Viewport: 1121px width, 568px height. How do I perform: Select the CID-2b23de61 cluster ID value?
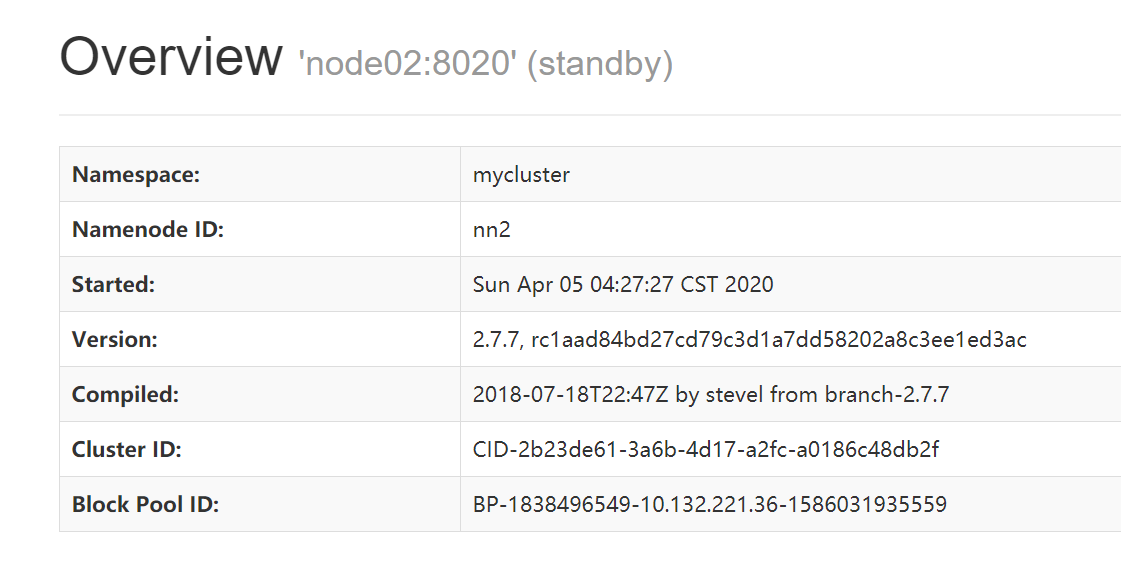pyautogui.click(x=706, y=450)
